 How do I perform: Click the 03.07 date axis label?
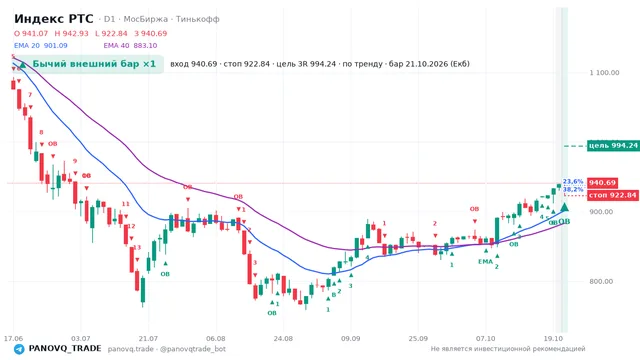click(80, 338)
